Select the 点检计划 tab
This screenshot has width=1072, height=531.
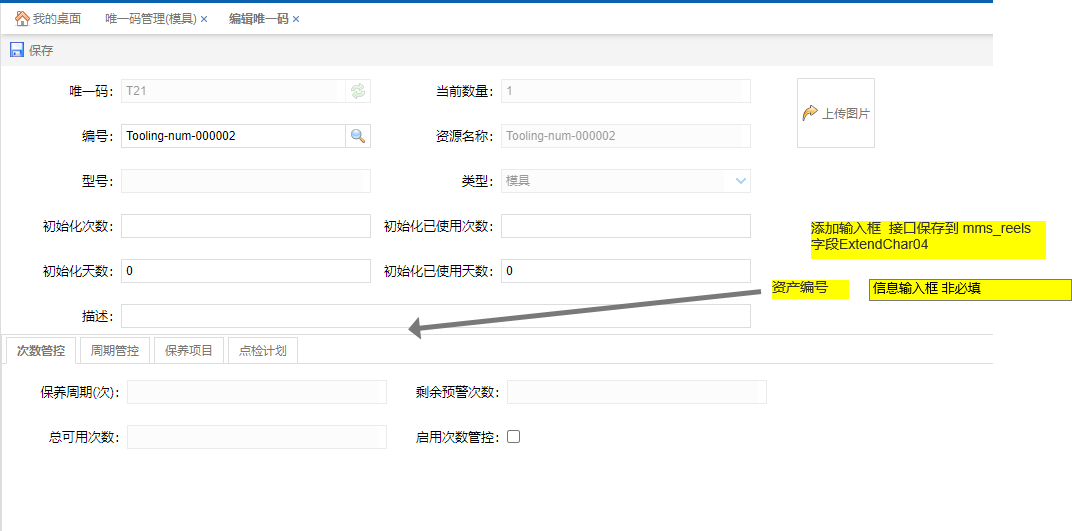[x=262, y=351]
